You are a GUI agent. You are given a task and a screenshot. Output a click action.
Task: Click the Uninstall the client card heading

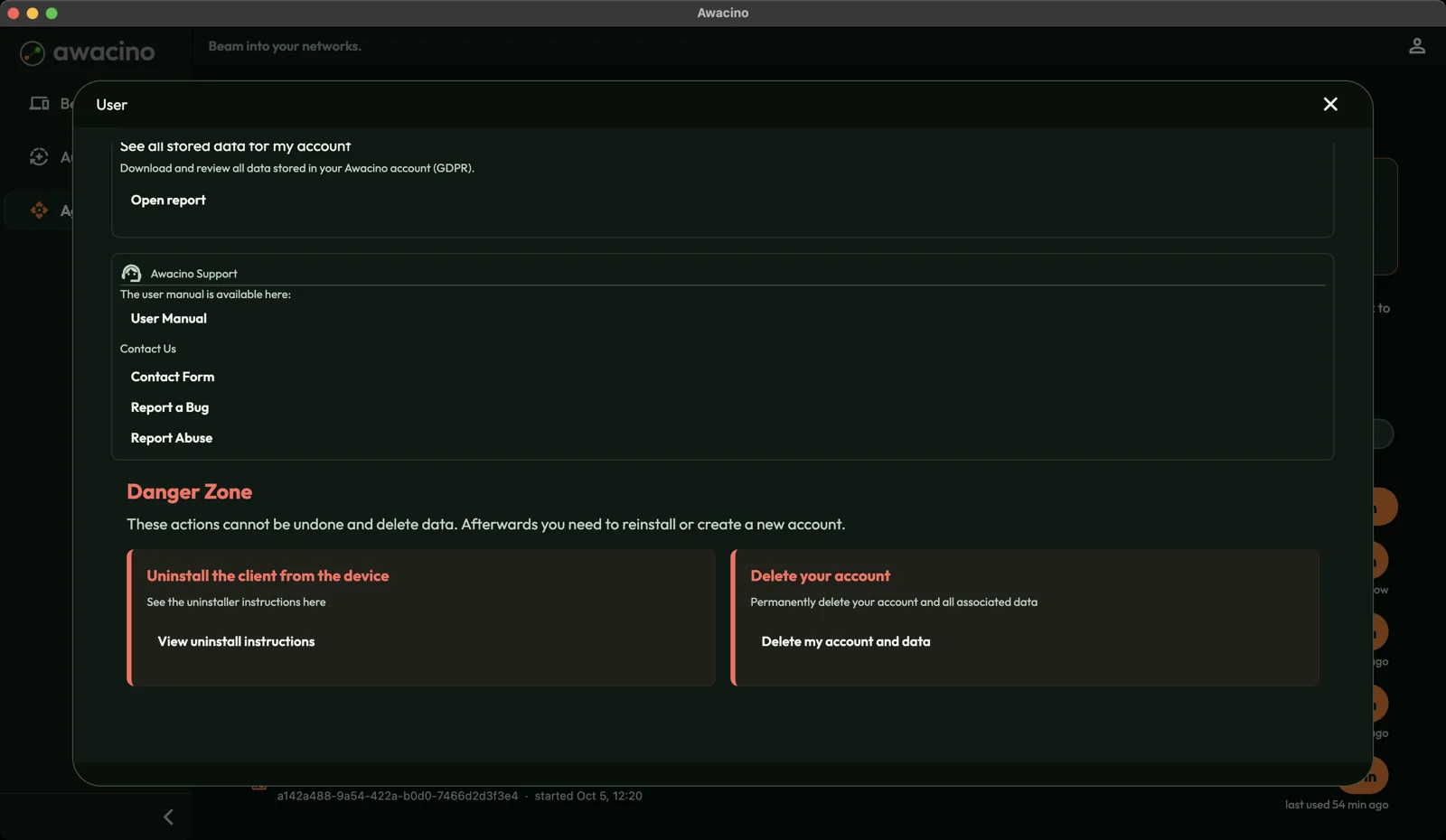point(268,575)
